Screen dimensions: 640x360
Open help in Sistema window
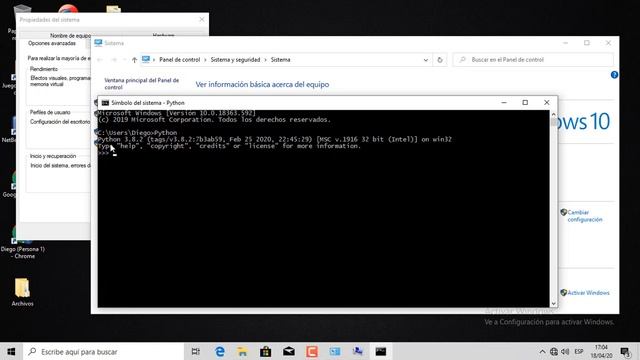(x=614, y=75)
